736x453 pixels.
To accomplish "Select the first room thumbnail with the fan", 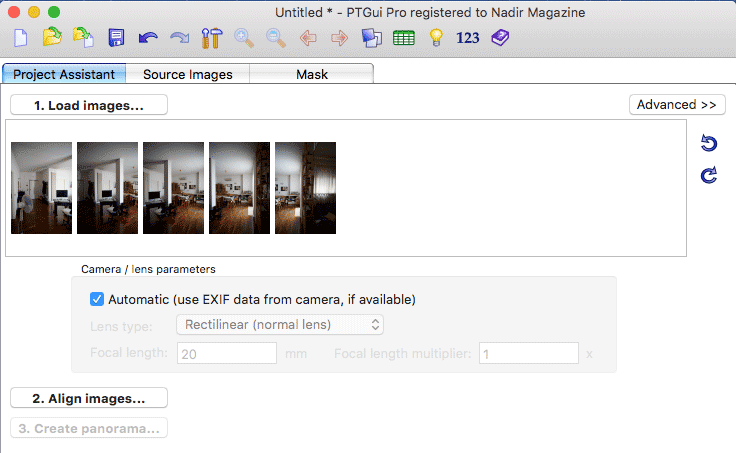I will click(x=41, y=188).
